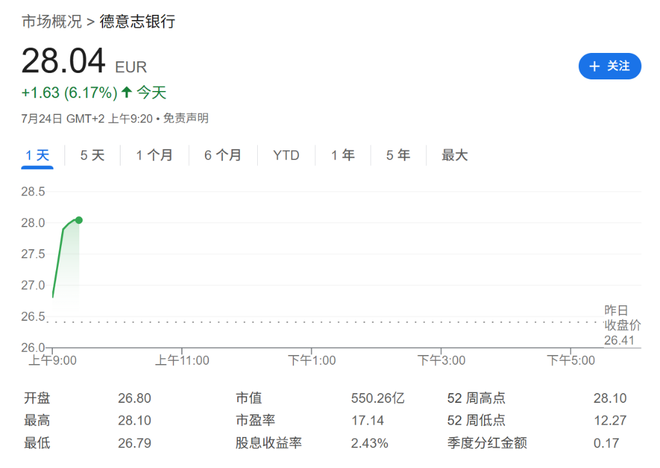The height and width of the screenshot is (468, 660).
Task: Click the 昨日收盘价 26.41 label
Action: pos(622,325)
